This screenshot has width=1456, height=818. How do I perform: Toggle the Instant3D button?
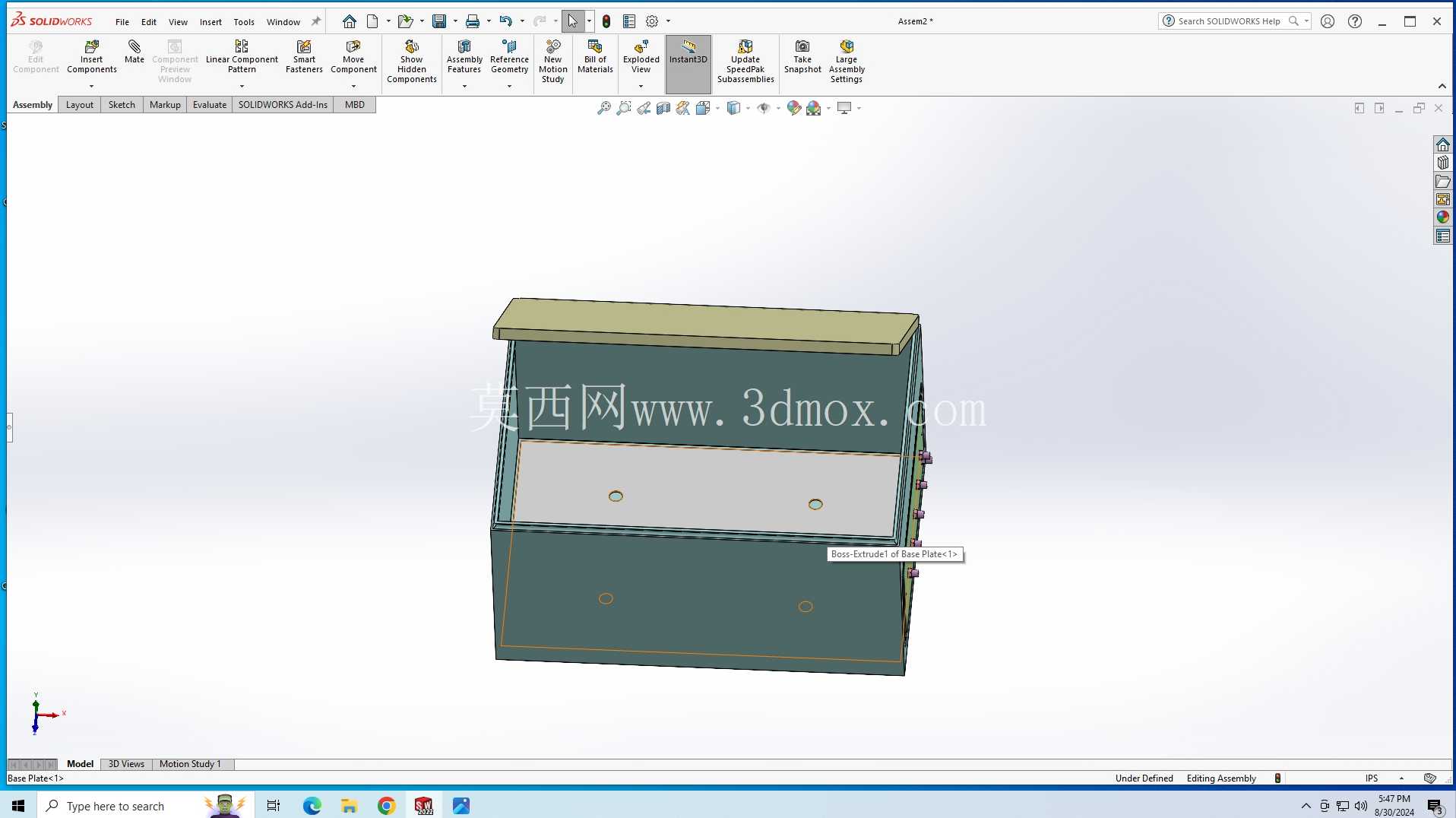pyautogui.click(x=688, y=64)
